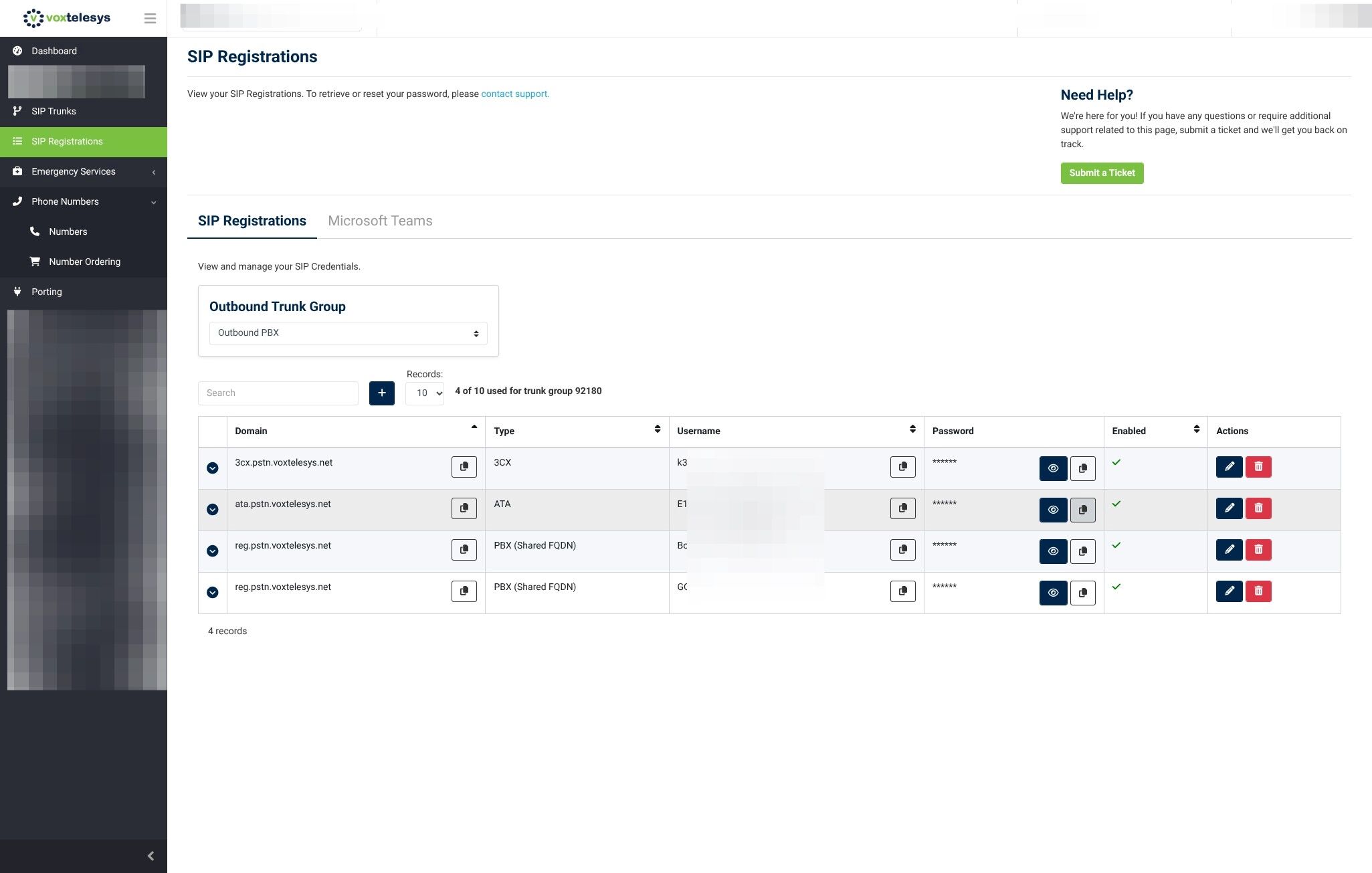Viewport: 1372px width, 873px height.
Task: Sort table by Type column
Action: pos(577,431)
